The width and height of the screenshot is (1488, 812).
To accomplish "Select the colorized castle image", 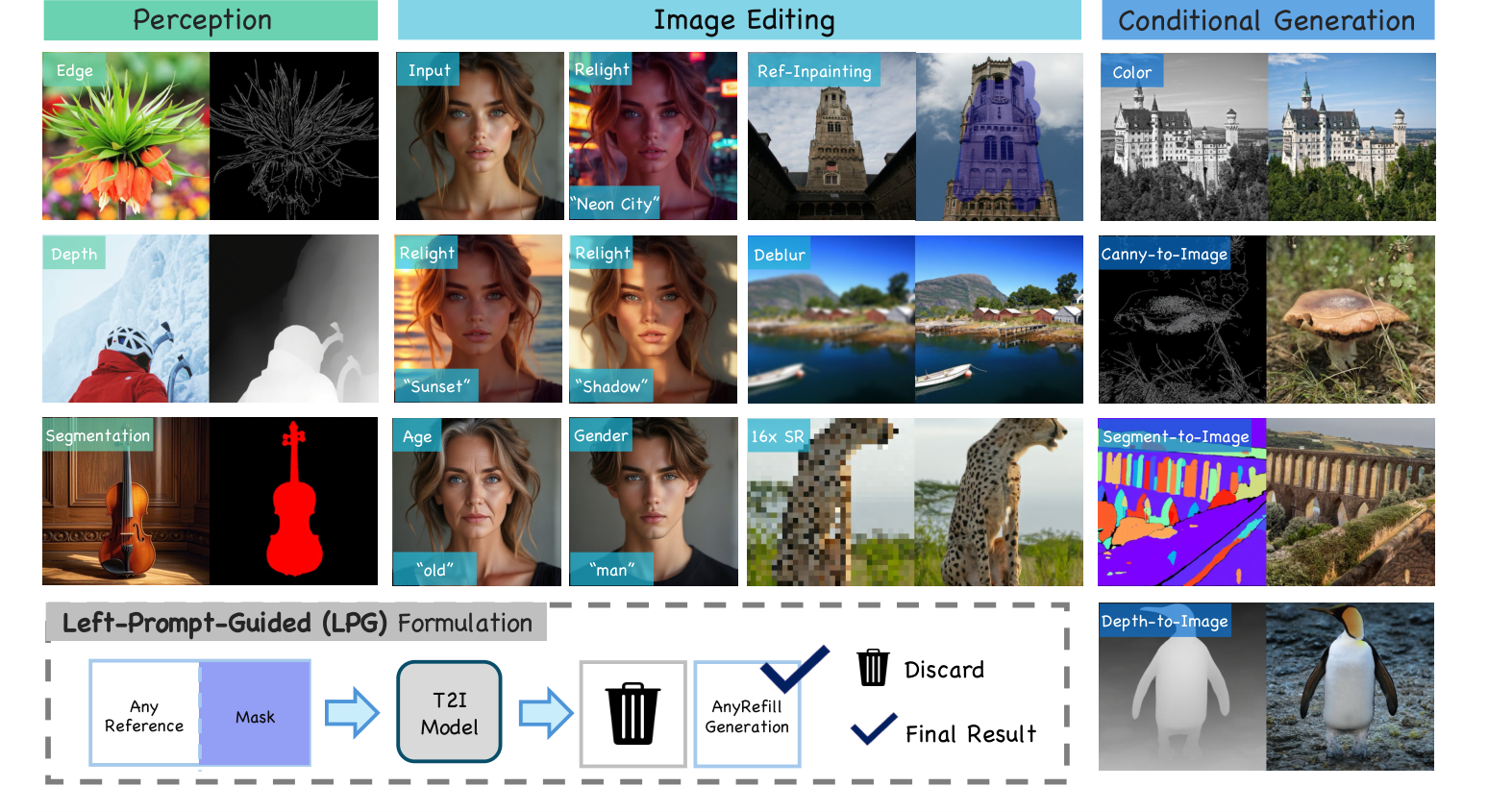I will pos(1351,136).
